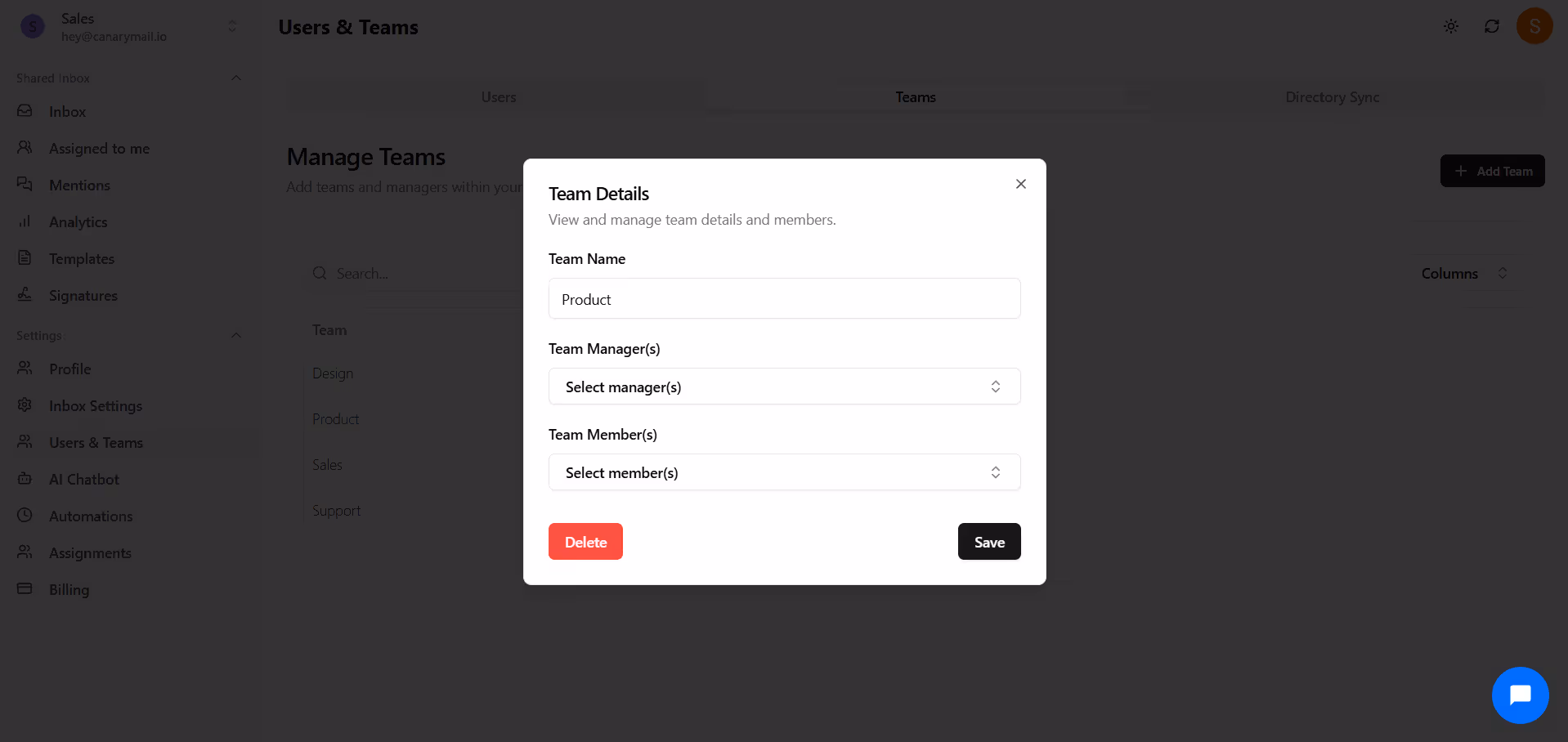Screen dimensions: 1568x742
Task: Expand Select member(s) dropdown
Action: [784, 472]
